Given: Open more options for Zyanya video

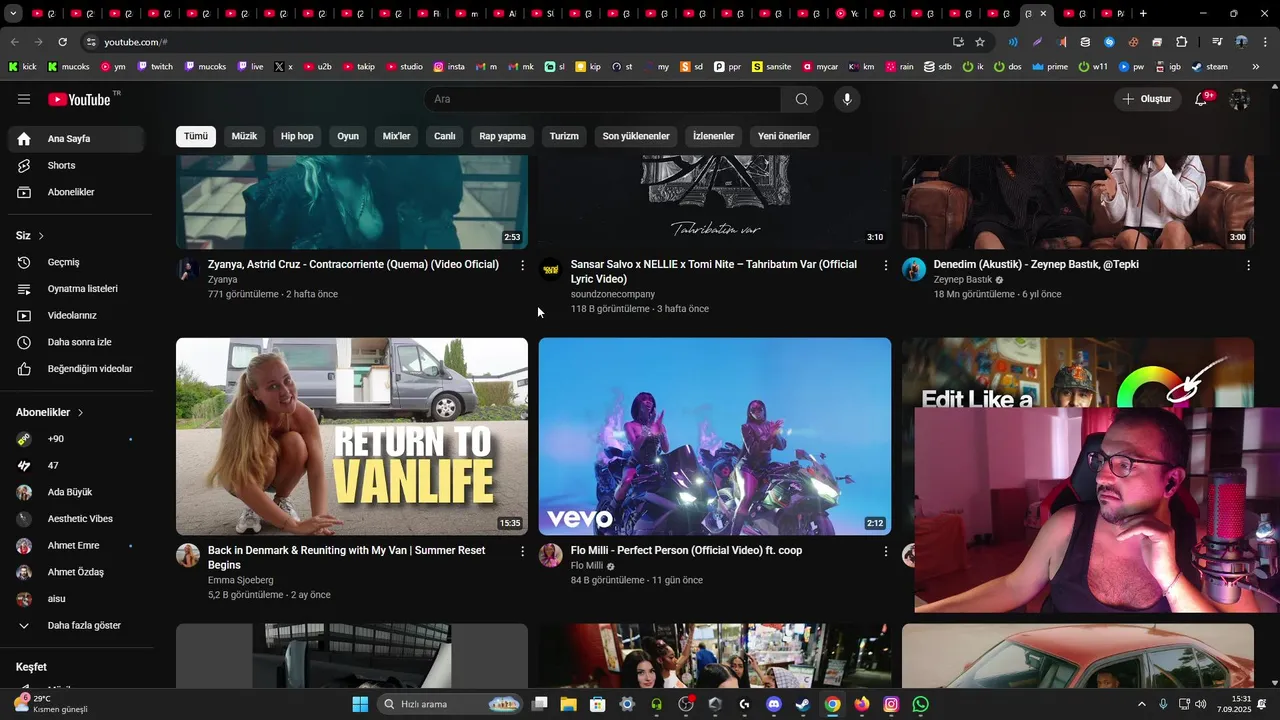Looking at the screenshot, I should 522,265.
